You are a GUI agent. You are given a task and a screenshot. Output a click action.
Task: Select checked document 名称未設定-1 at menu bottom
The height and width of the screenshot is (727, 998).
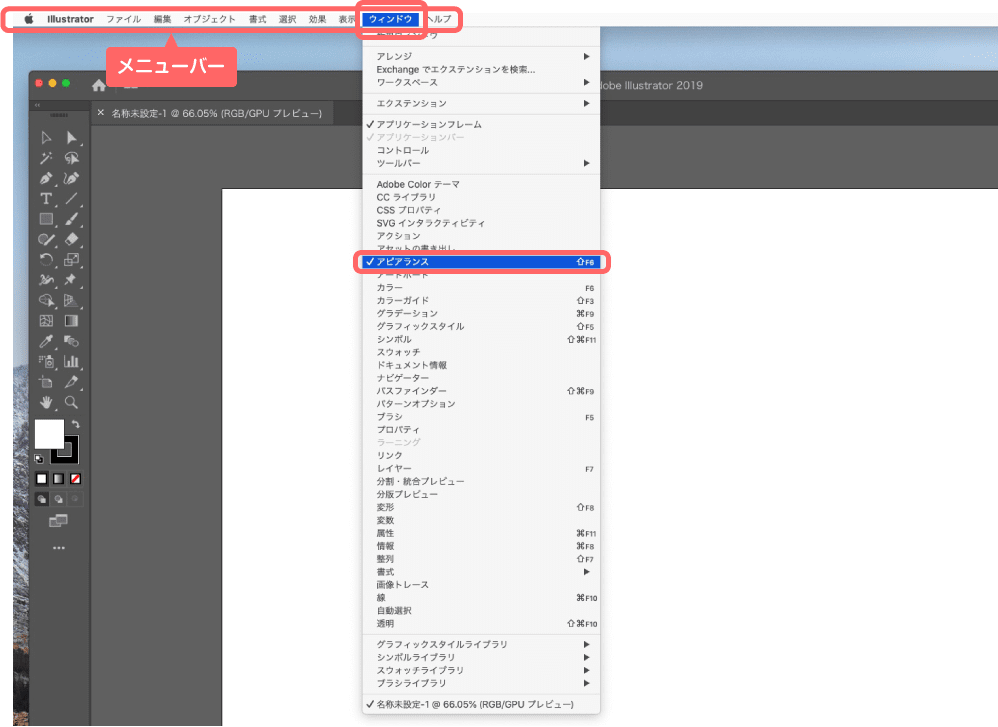click(475, 704)
